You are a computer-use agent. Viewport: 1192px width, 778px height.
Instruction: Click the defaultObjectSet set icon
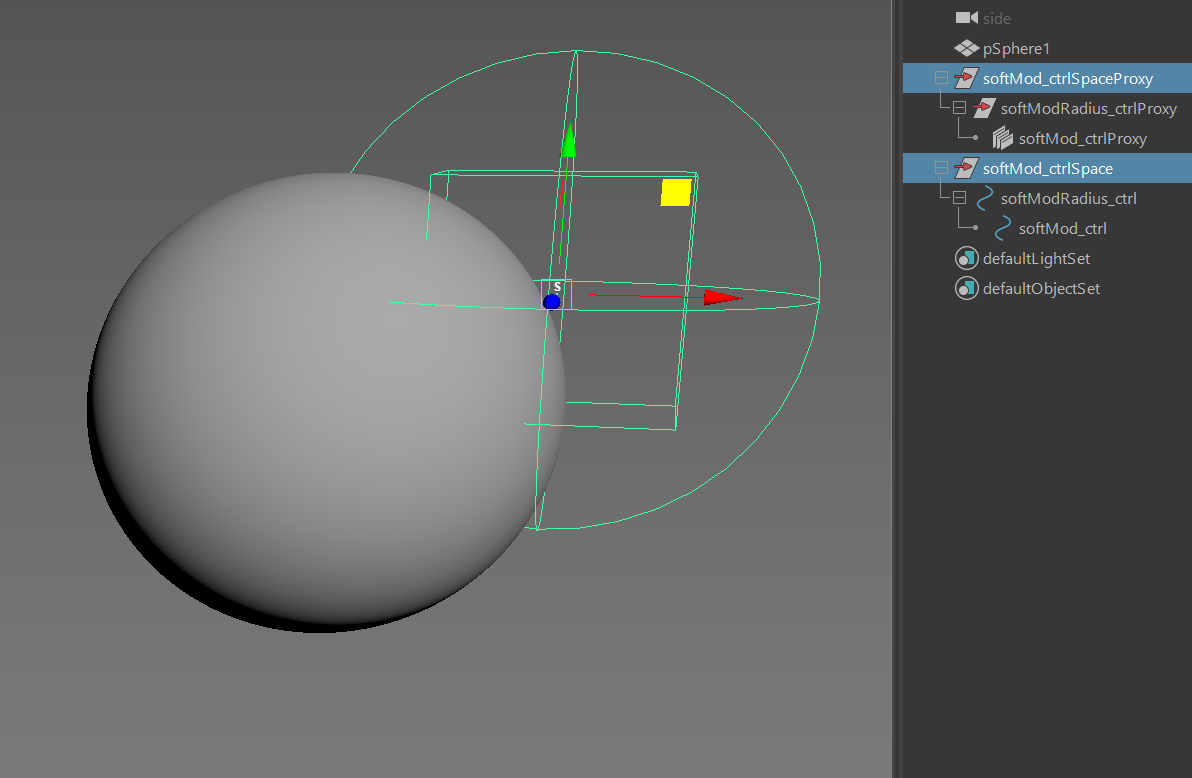(x=966, y=288)
